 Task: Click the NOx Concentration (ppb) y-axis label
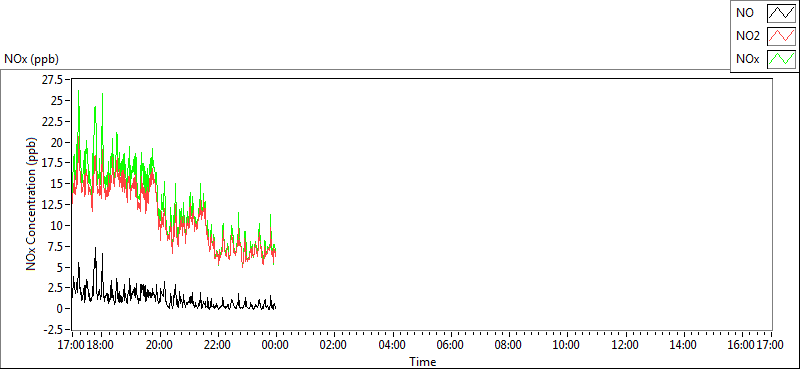tap(32, 204)
